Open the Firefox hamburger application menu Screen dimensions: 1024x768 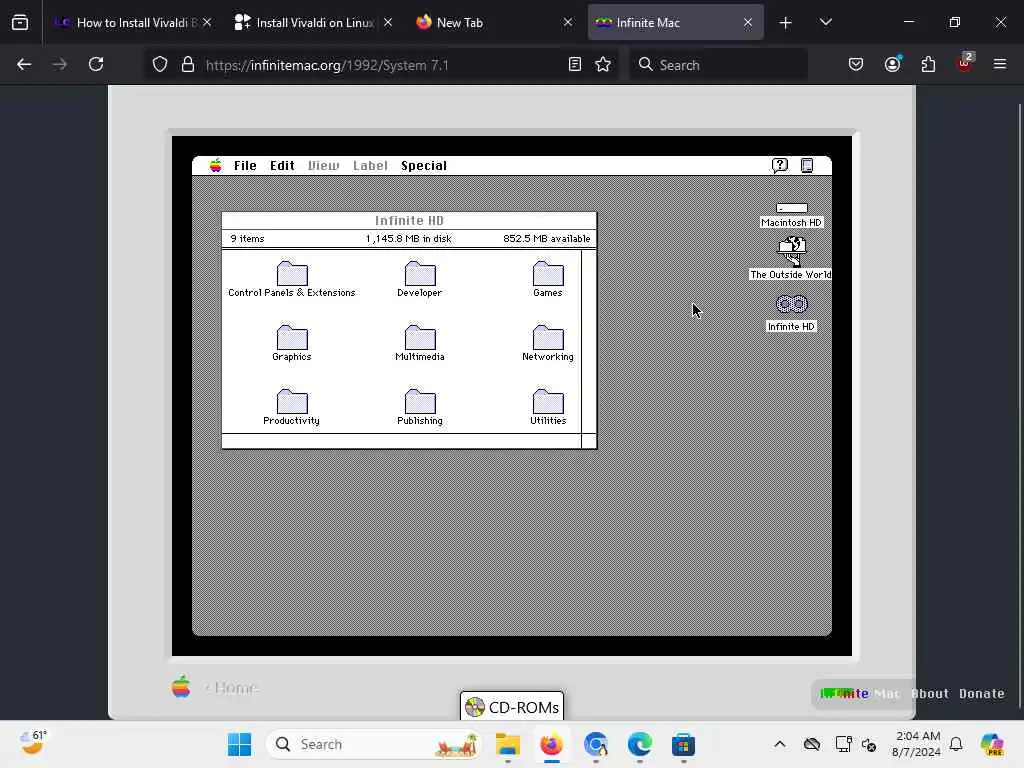pyautogui.click(x=1000, y=65)
